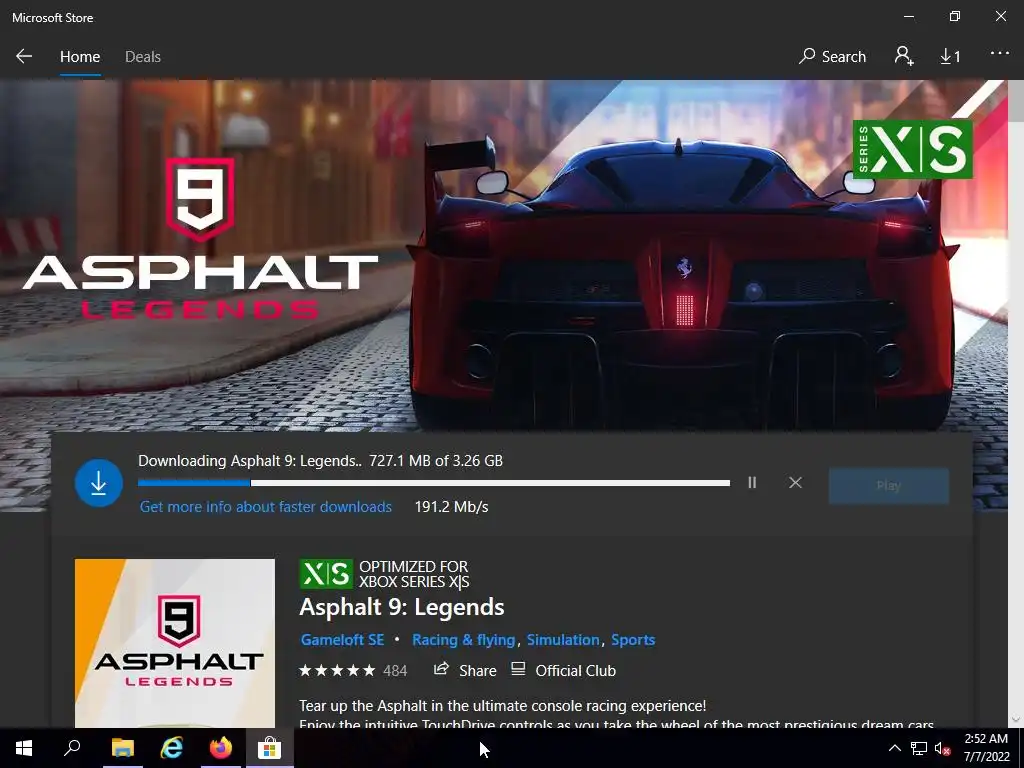Minimize the Microsoft Store window
This screenshot has height=768, width=1024.
point(909,17)
